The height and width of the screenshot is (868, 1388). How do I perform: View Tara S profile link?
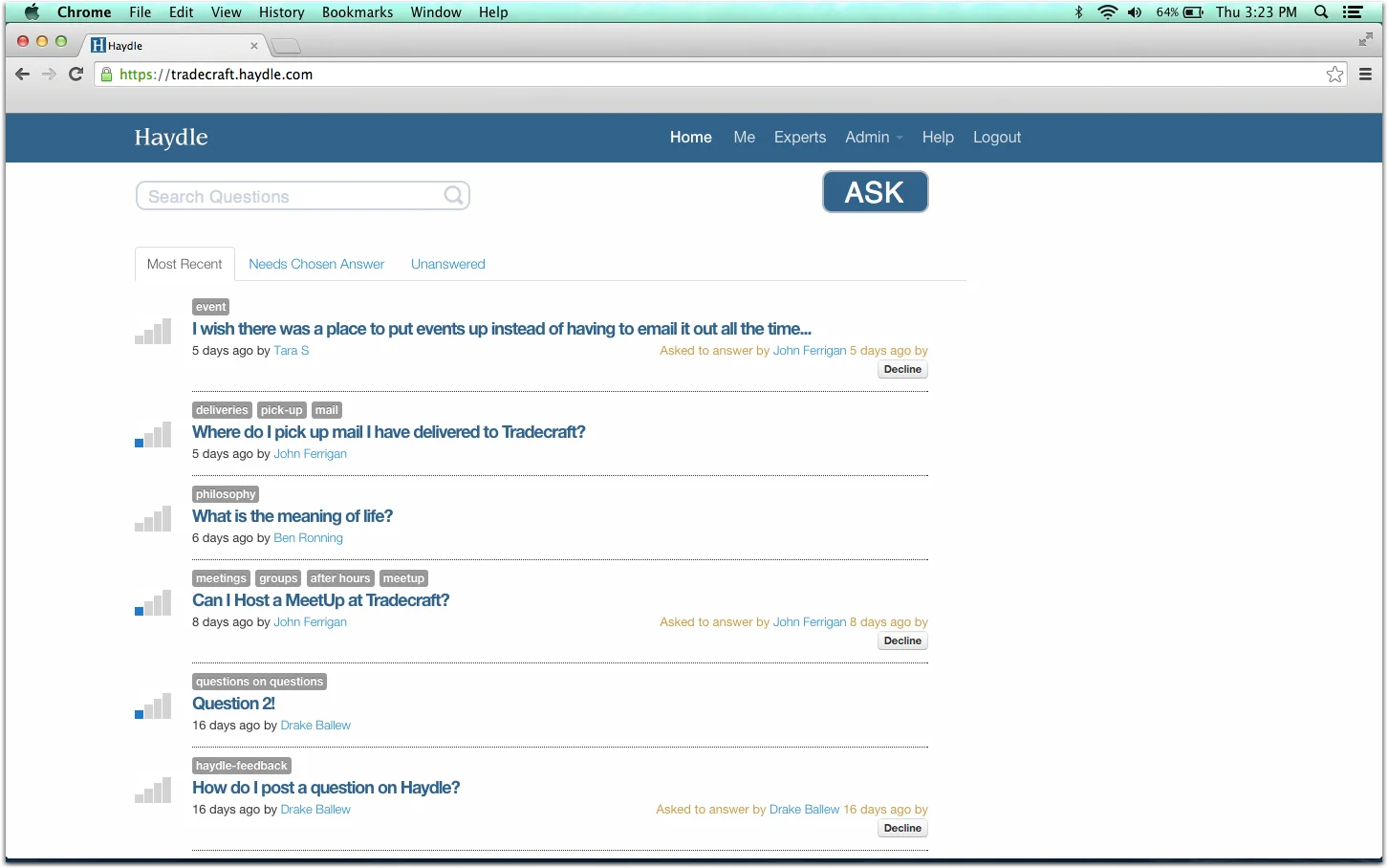292,351
